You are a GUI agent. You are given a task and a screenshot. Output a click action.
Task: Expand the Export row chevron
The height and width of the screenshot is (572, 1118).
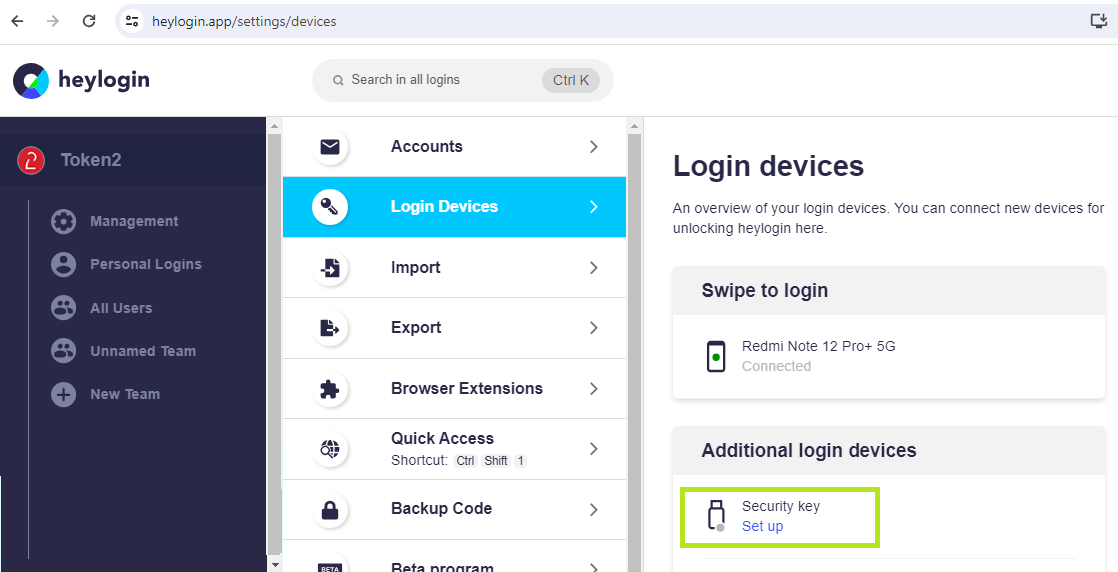[593, 328]
